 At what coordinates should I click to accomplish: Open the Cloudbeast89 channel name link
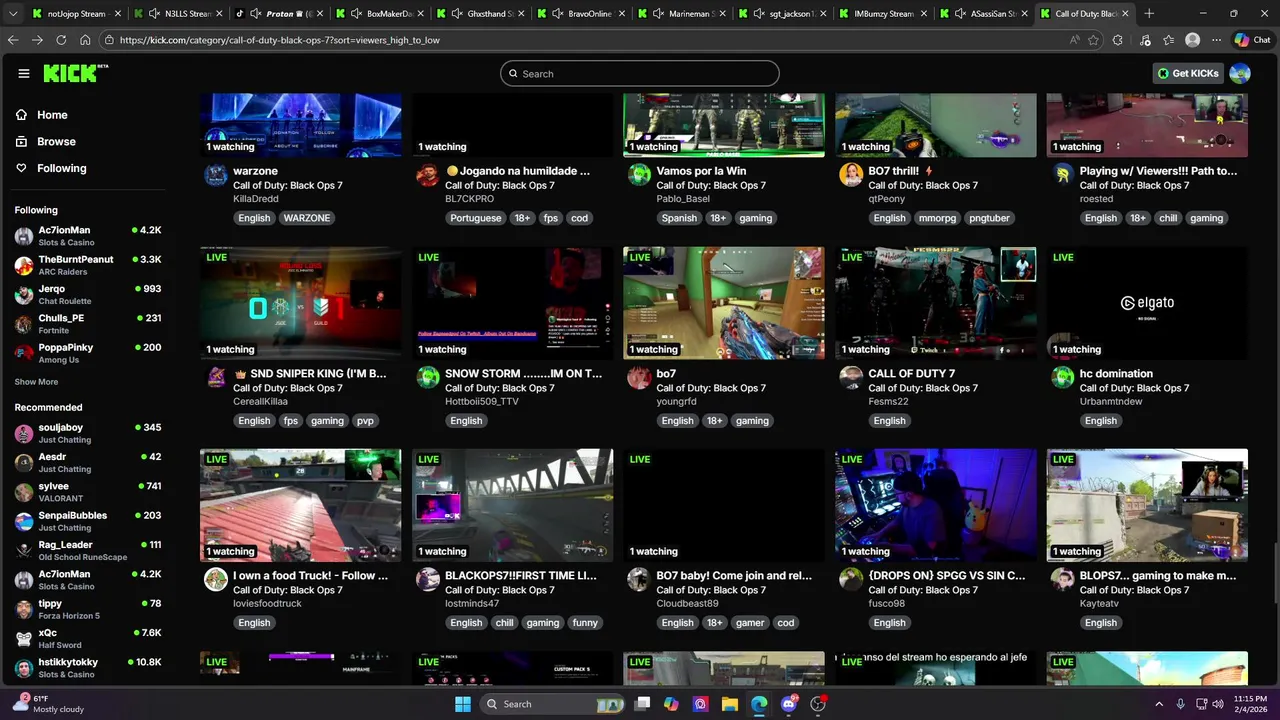(687, 604)
